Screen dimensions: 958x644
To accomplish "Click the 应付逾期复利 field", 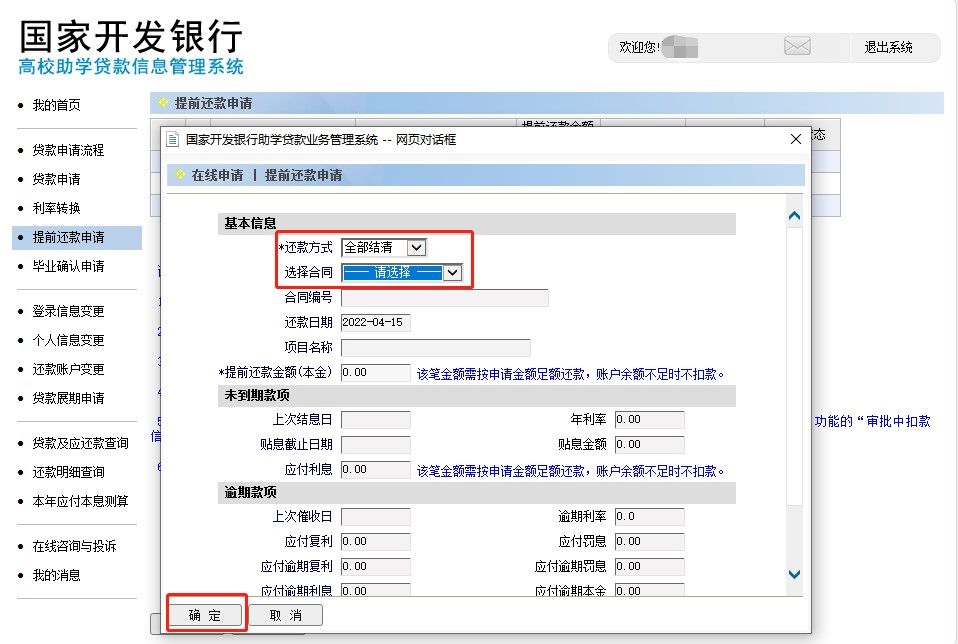I will 375,566.
